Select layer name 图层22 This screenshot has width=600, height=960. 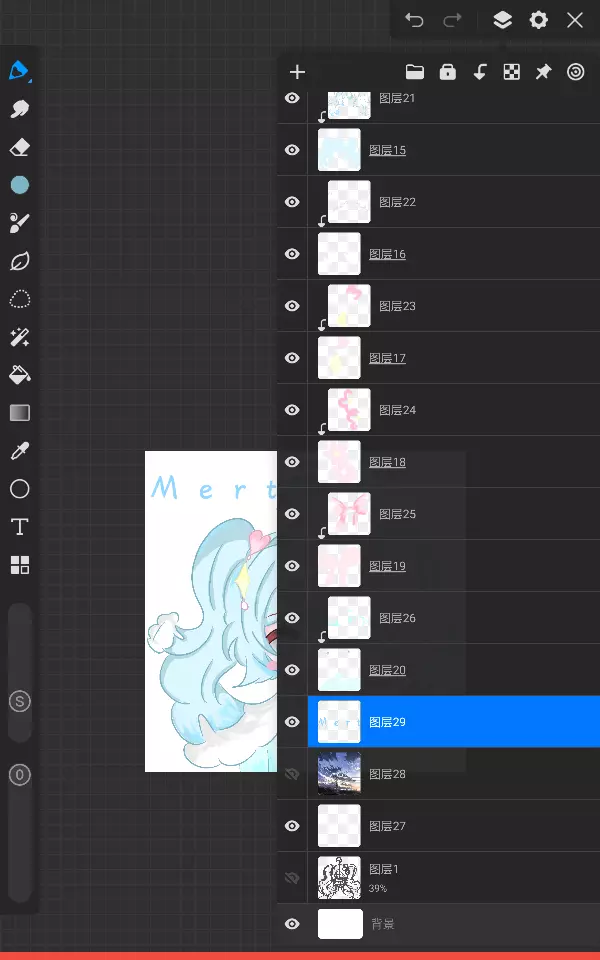pyautogui.click(x=397, y=202)
